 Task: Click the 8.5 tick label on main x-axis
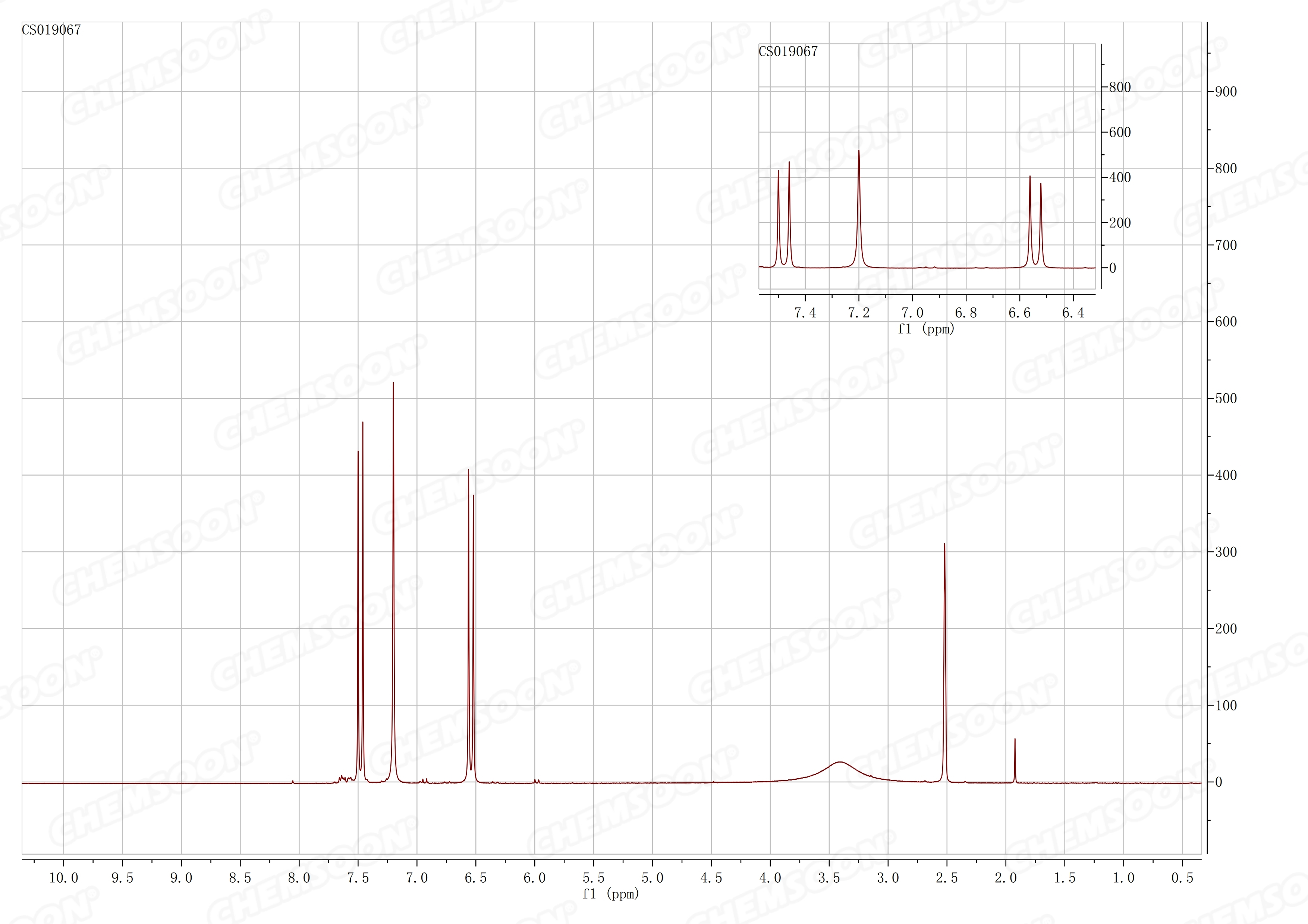240,878
